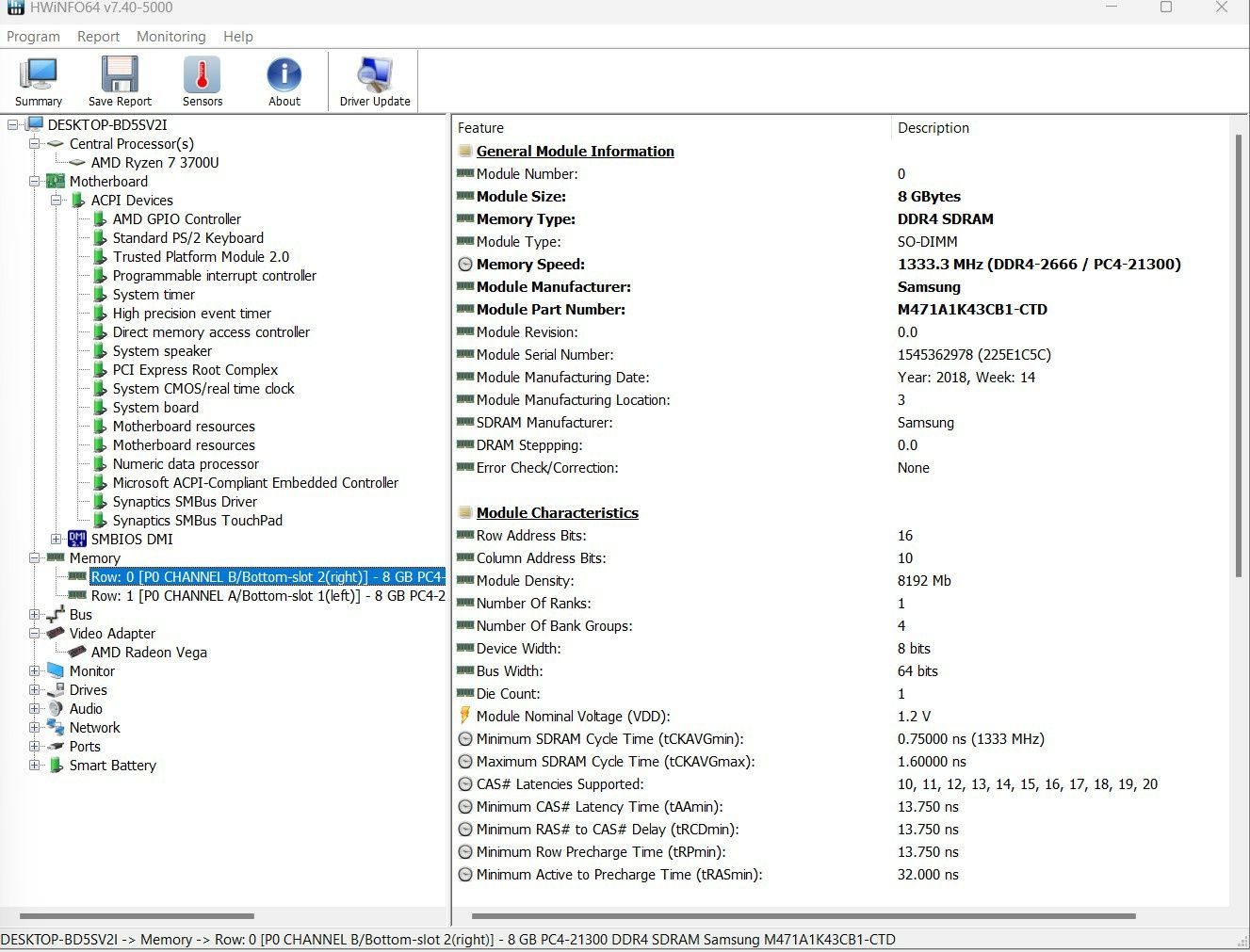Viewport: 1250px width, 952px height.
Task: Collapse the Motherboard tree node
Action: click(35, 181)
